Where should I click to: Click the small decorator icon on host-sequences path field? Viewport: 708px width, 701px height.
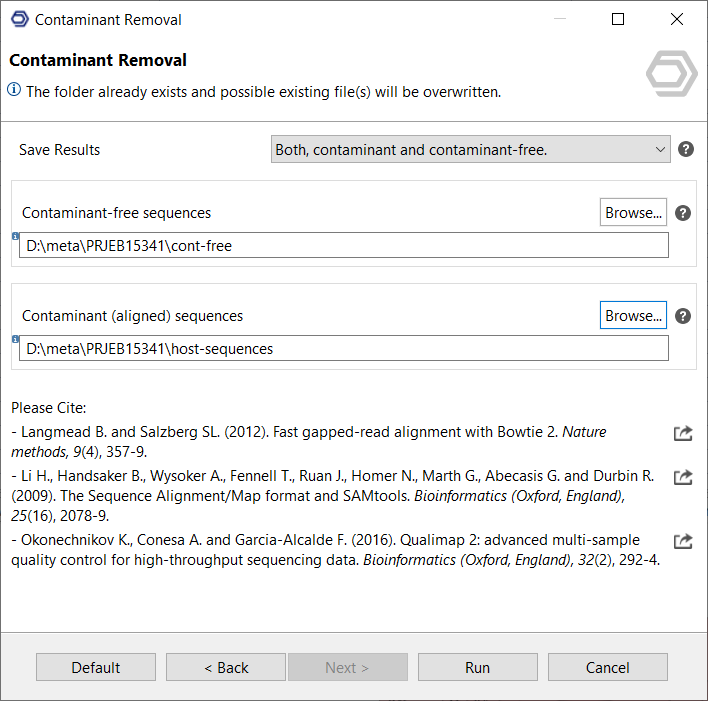pos(16,340)
